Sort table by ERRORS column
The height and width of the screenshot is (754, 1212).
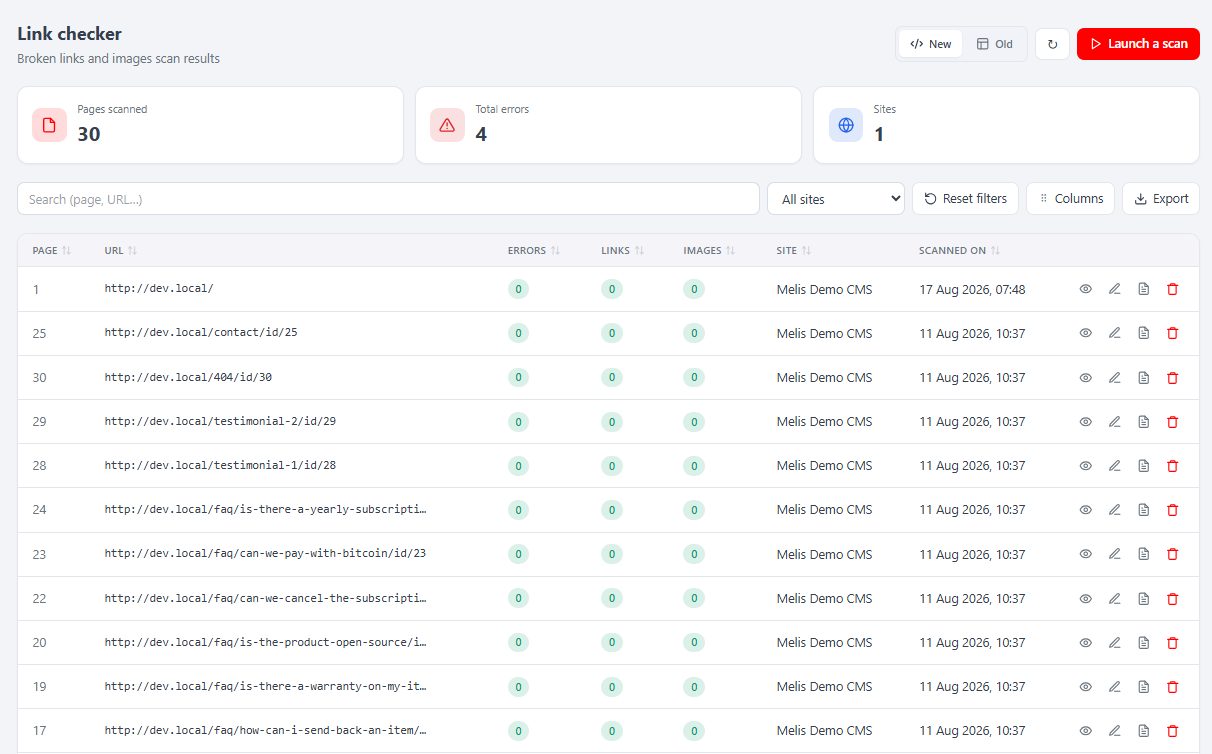tap(534, 251)
